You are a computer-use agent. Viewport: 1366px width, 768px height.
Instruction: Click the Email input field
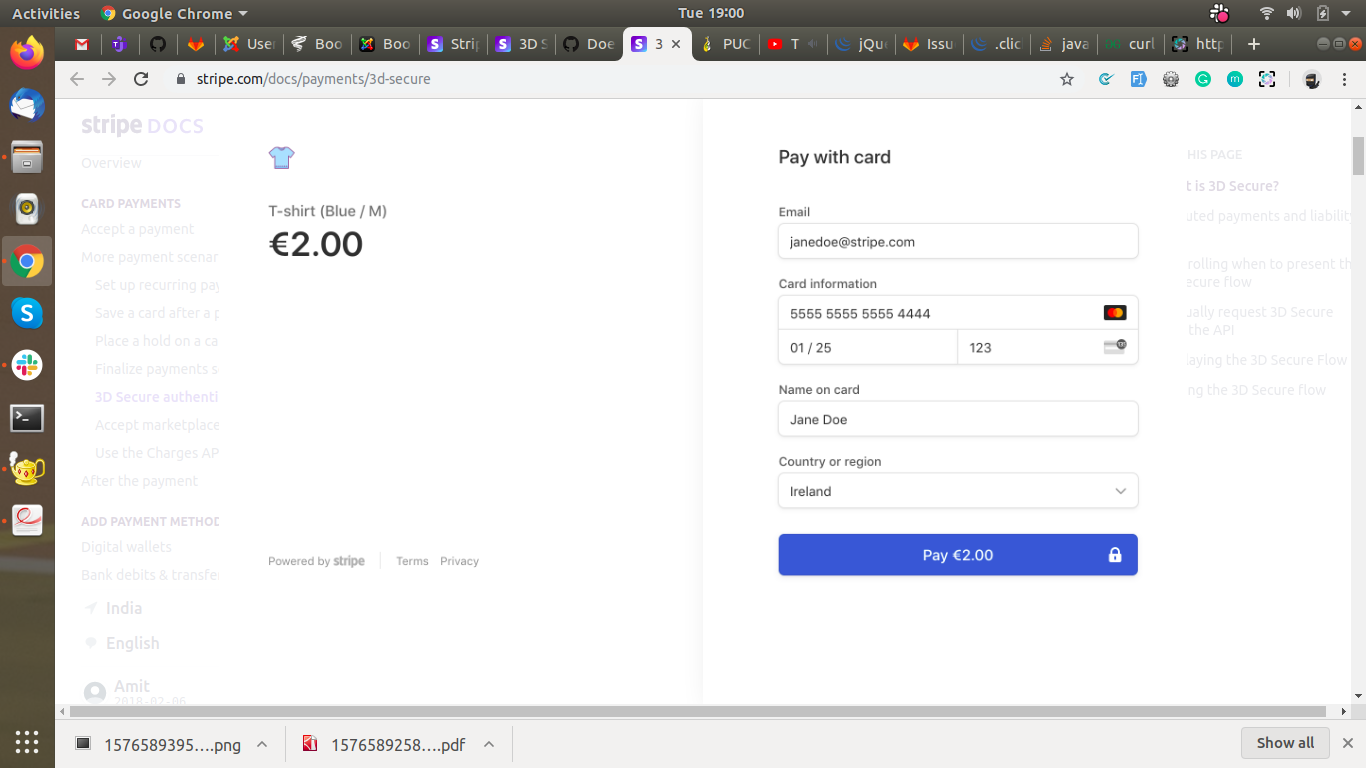tap(958, 241)
